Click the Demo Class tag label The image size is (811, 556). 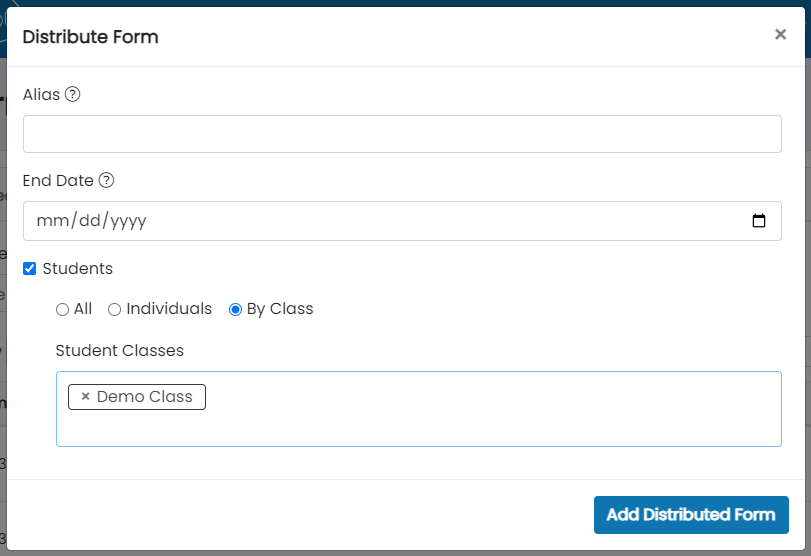(x=145, y=397)
